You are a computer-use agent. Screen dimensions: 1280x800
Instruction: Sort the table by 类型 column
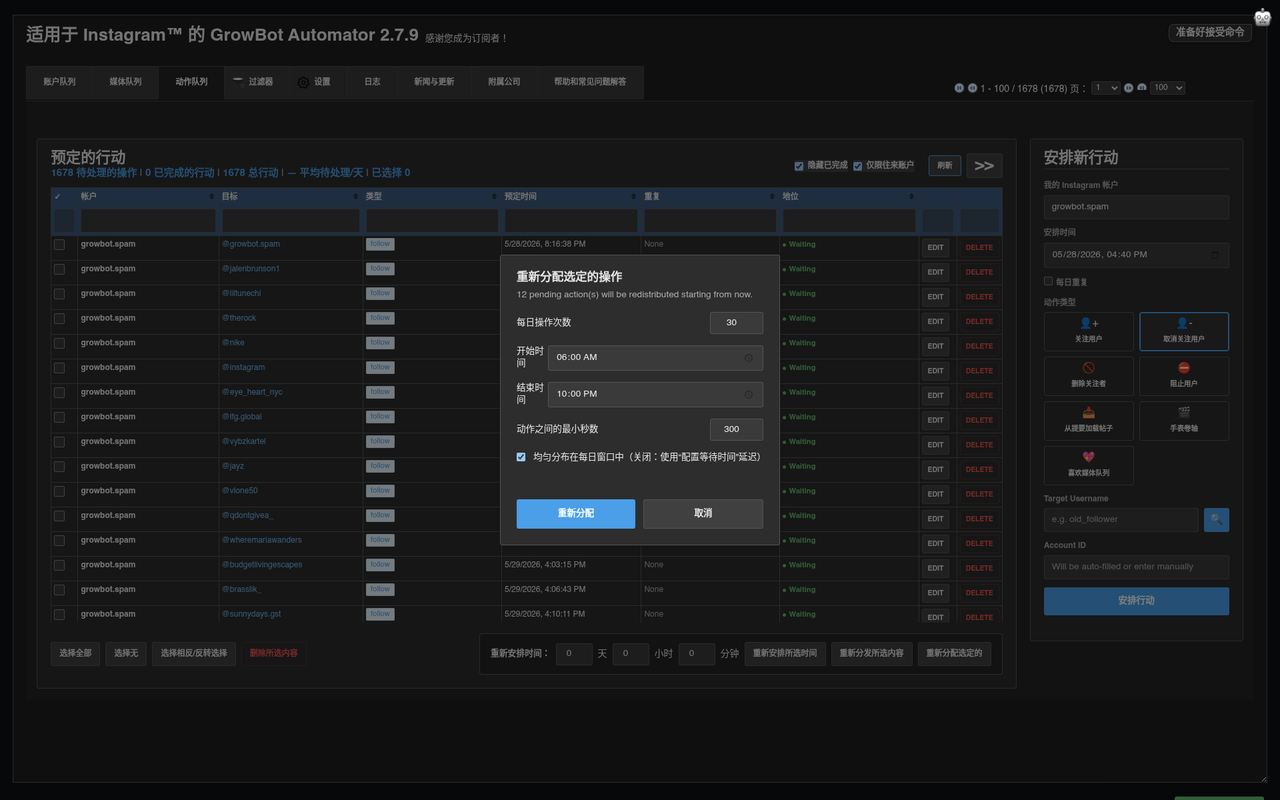432,197
